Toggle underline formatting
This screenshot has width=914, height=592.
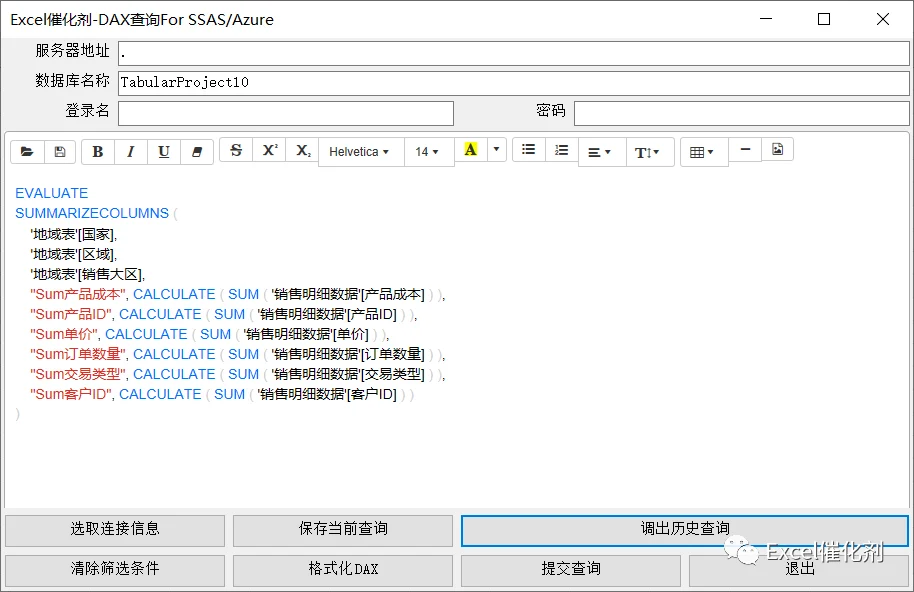(x=164, y=151)
